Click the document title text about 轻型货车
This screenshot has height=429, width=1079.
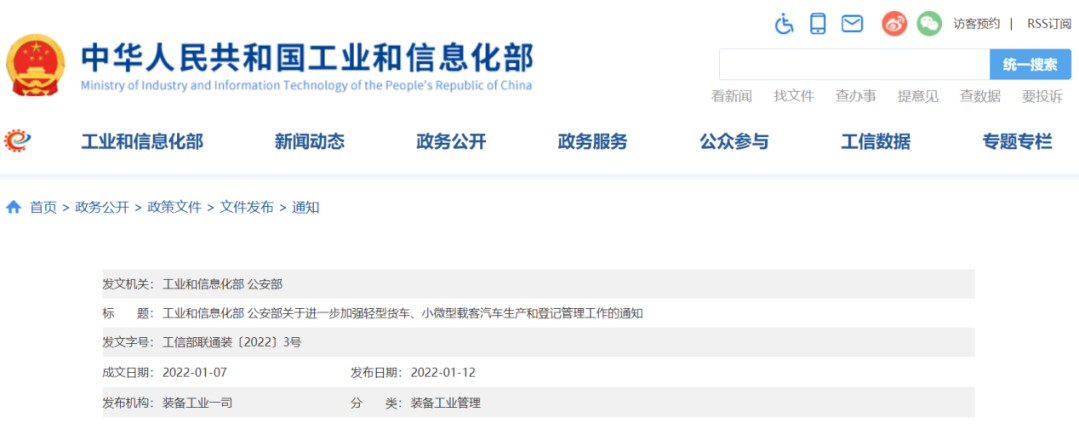pos(403,313)
